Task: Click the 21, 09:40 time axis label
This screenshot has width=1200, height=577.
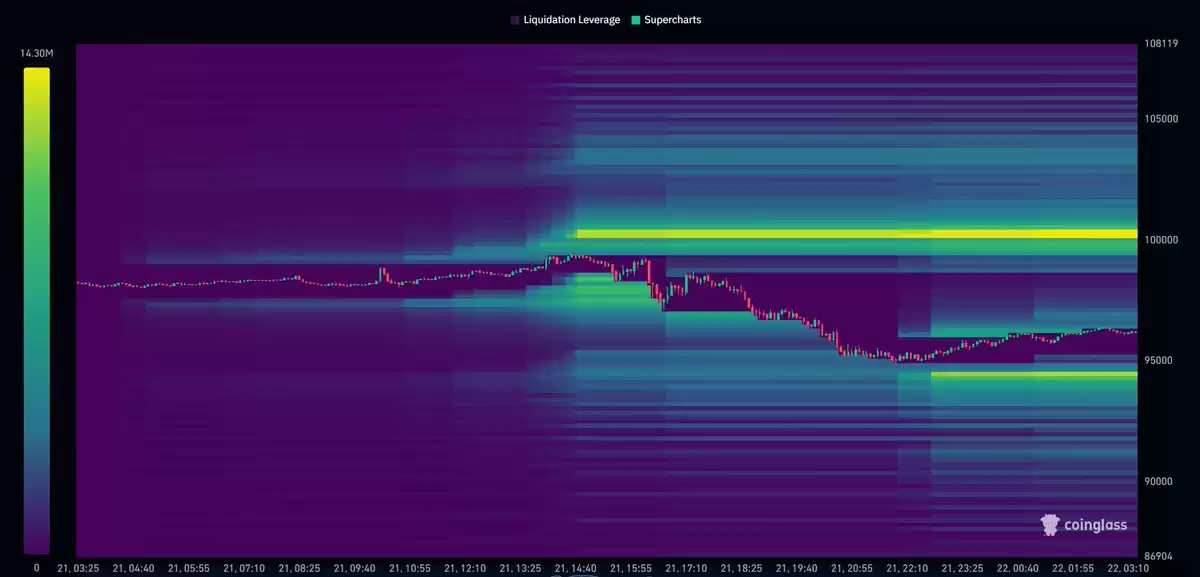Action: click(357, 568)
